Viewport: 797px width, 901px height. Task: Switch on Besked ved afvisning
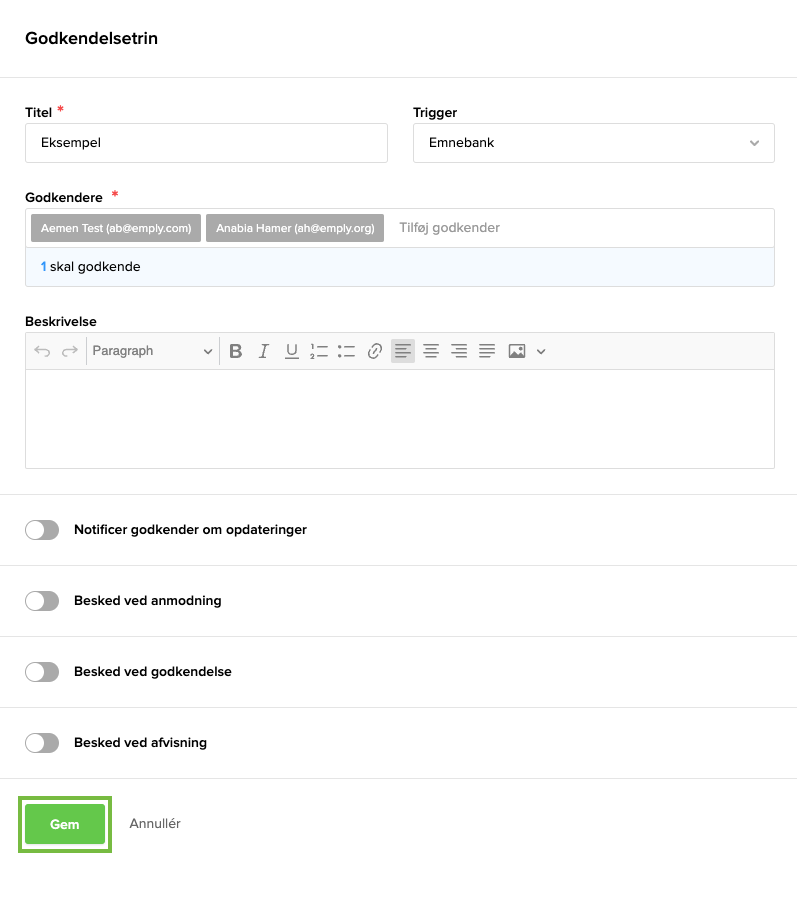[42, 743]
